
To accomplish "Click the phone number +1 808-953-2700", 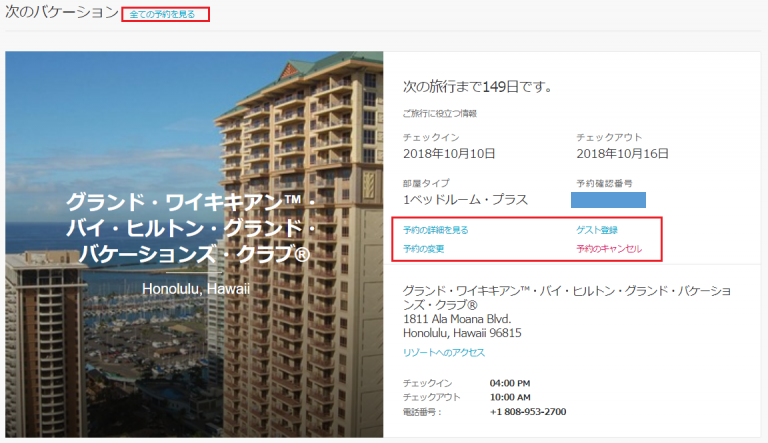I will pos(528,412).
